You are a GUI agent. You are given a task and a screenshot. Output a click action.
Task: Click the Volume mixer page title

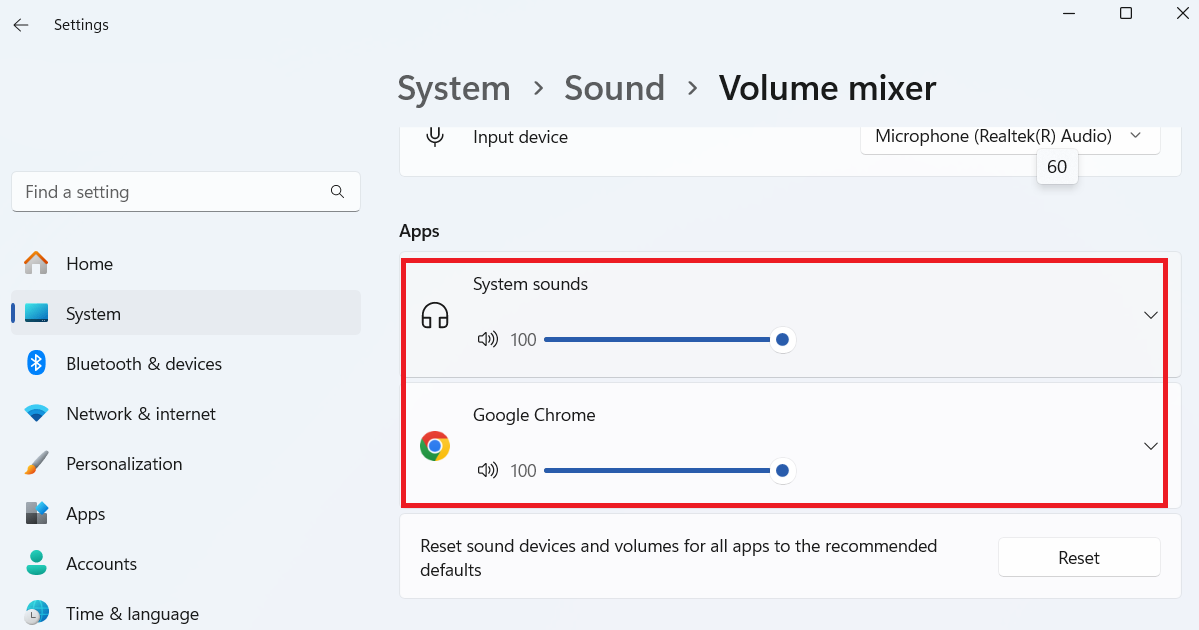(827, 89)
